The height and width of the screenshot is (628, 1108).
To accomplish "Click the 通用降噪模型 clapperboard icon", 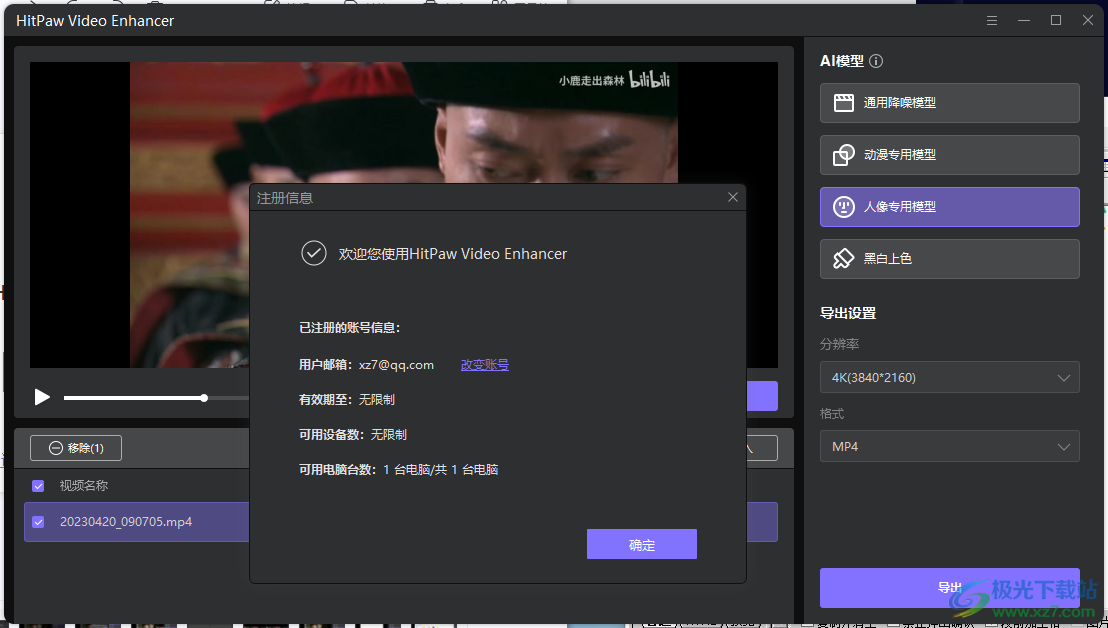I will 844,103.
